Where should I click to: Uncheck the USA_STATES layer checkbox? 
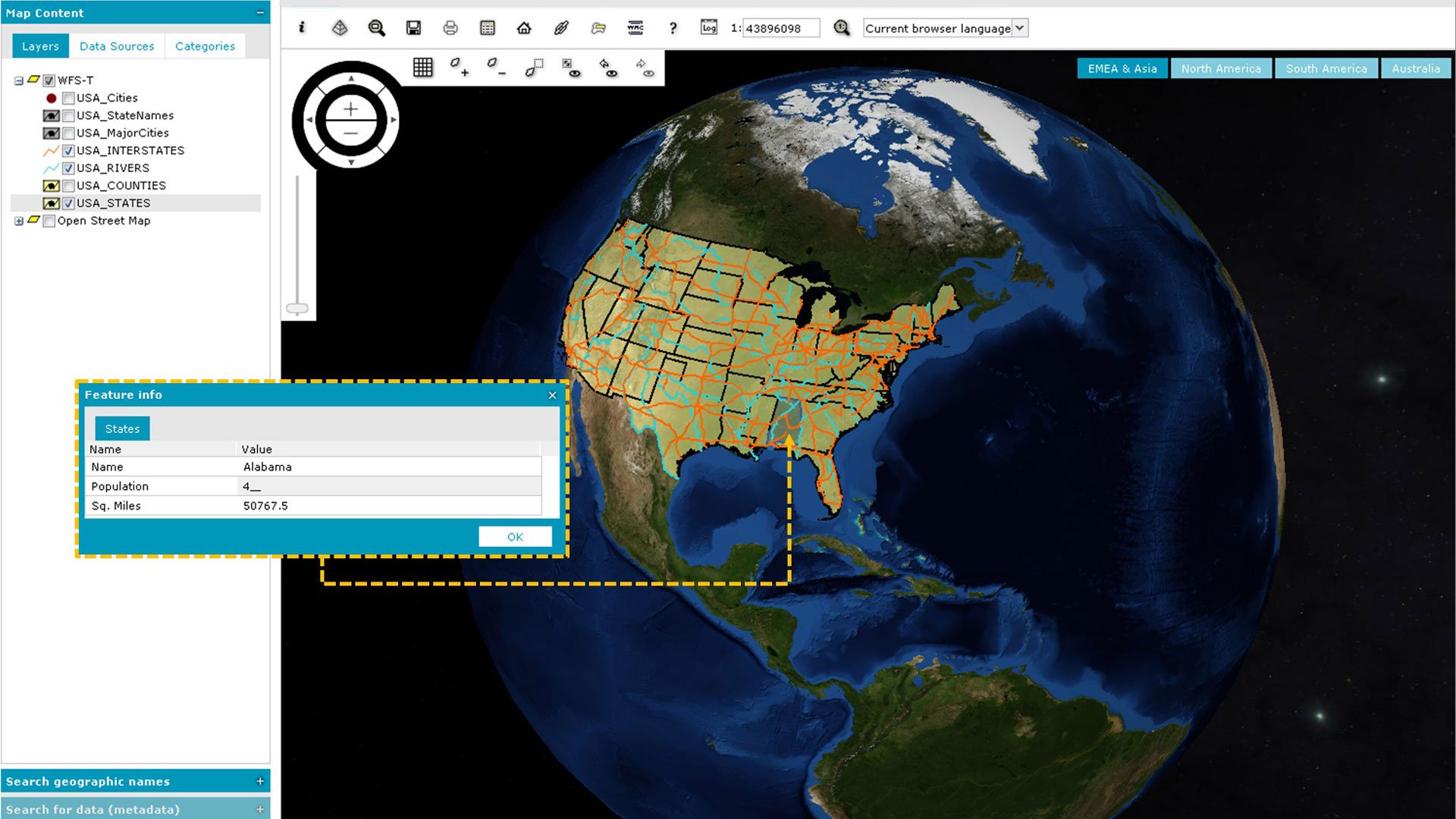pos(68,203)
